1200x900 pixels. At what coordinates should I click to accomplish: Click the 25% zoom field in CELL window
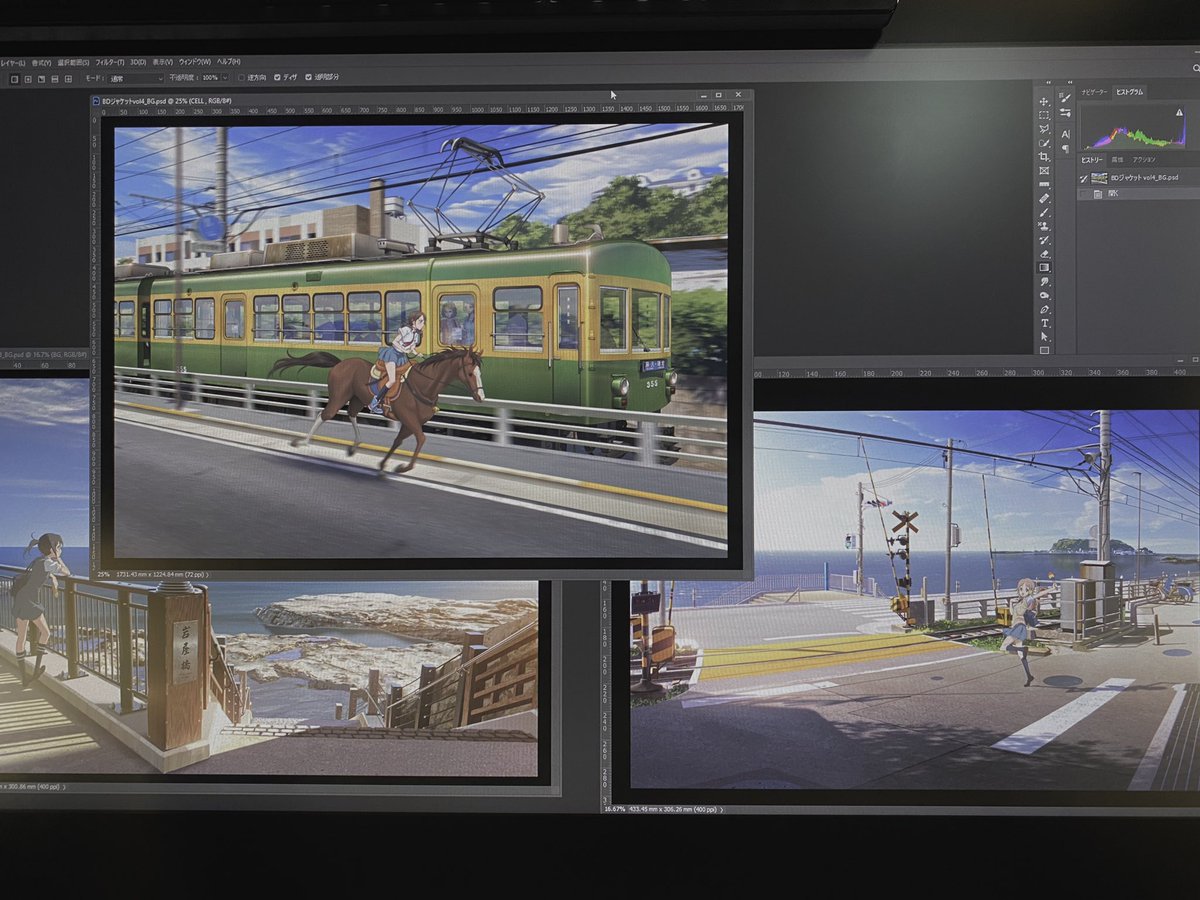pyautogui.click(x=104, y=575)
